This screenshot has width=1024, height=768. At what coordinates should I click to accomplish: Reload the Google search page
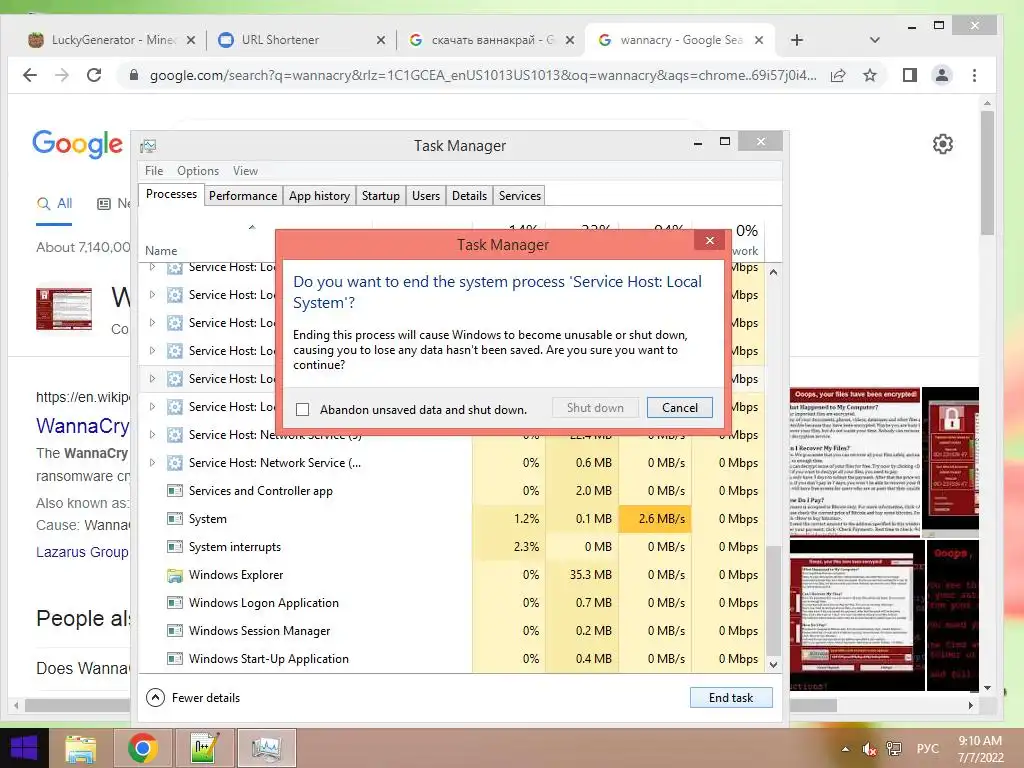(x=94, y=75)
